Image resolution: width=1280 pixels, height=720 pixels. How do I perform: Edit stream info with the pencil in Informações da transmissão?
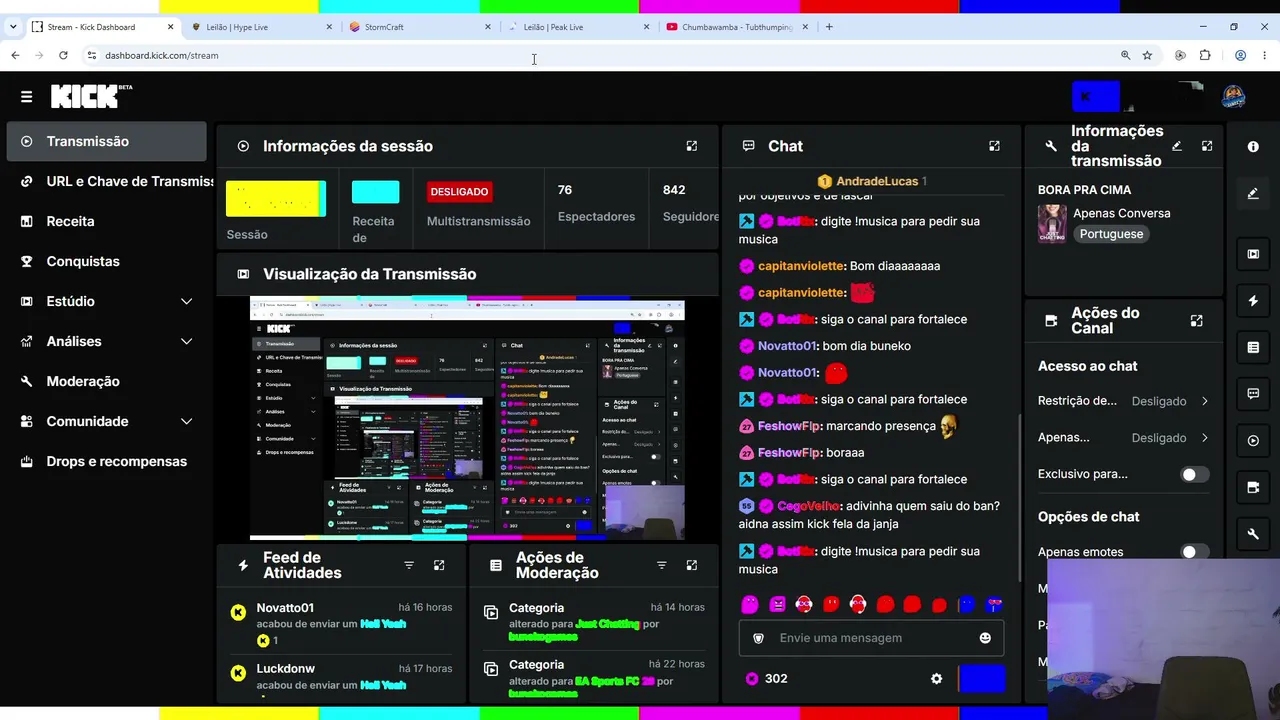(x=1177, y=146)
